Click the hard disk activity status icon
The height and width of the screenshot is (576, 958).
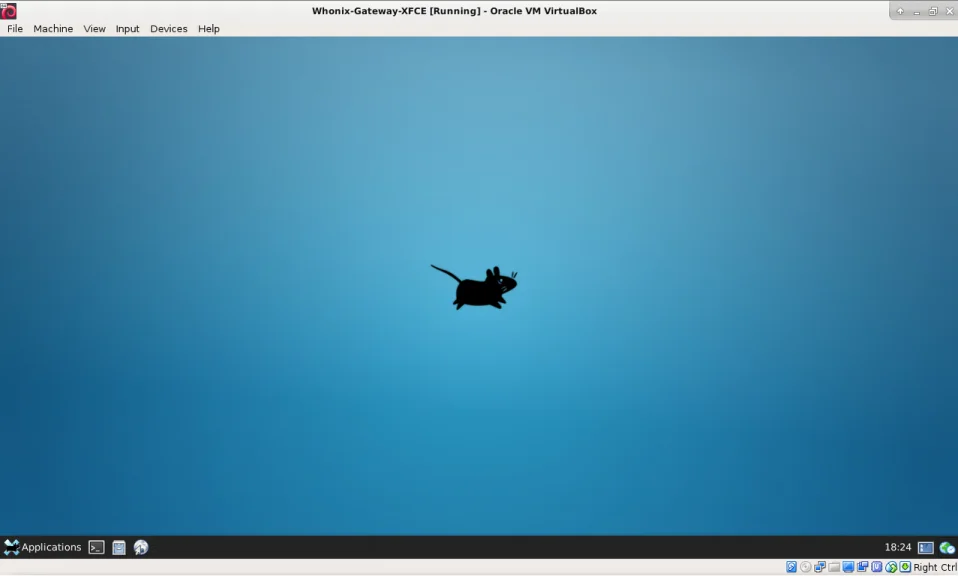791,567
